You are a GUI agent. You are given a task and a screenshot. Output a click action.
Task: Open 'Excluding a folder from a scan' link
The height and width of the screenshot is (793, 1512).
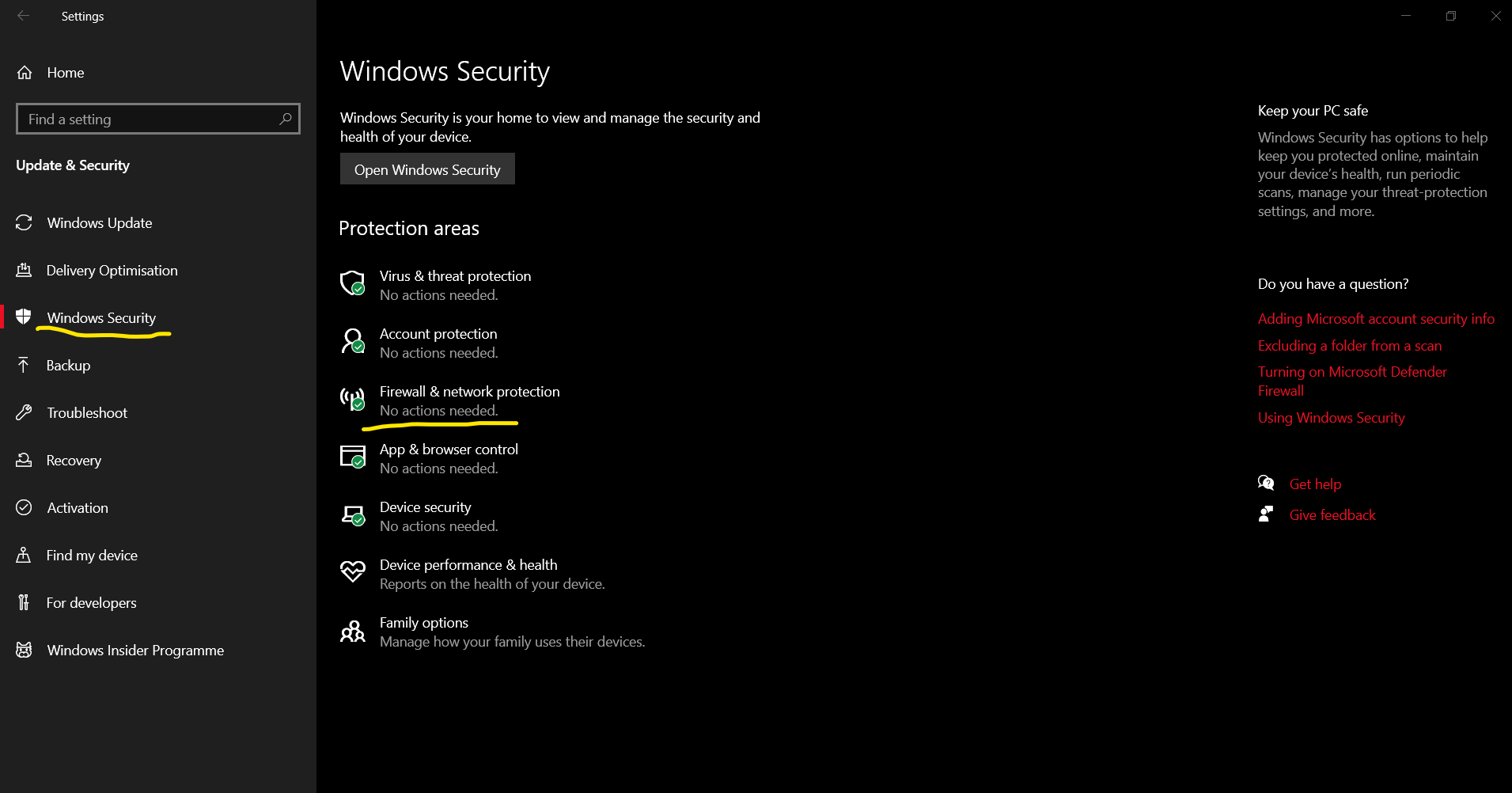tap(1349, 346)
